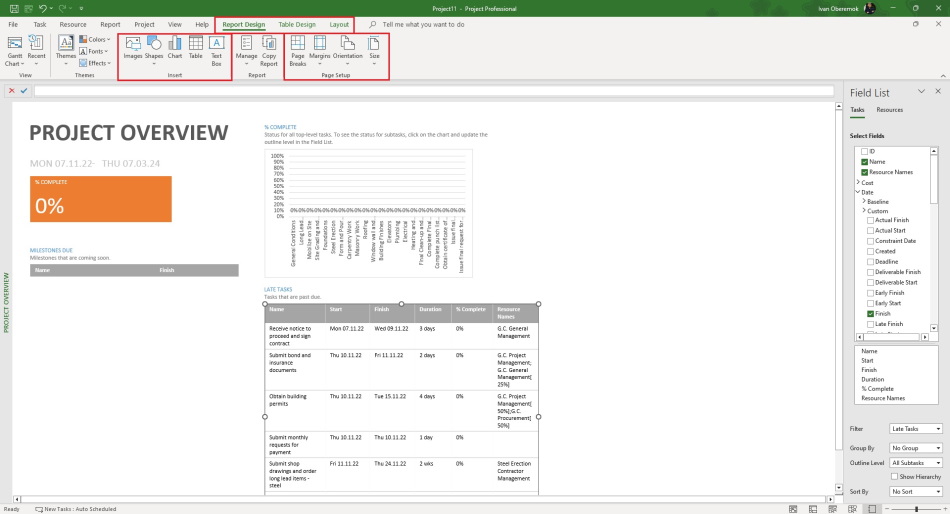Open the Gantt Chart view button

[x=15, y=52]
